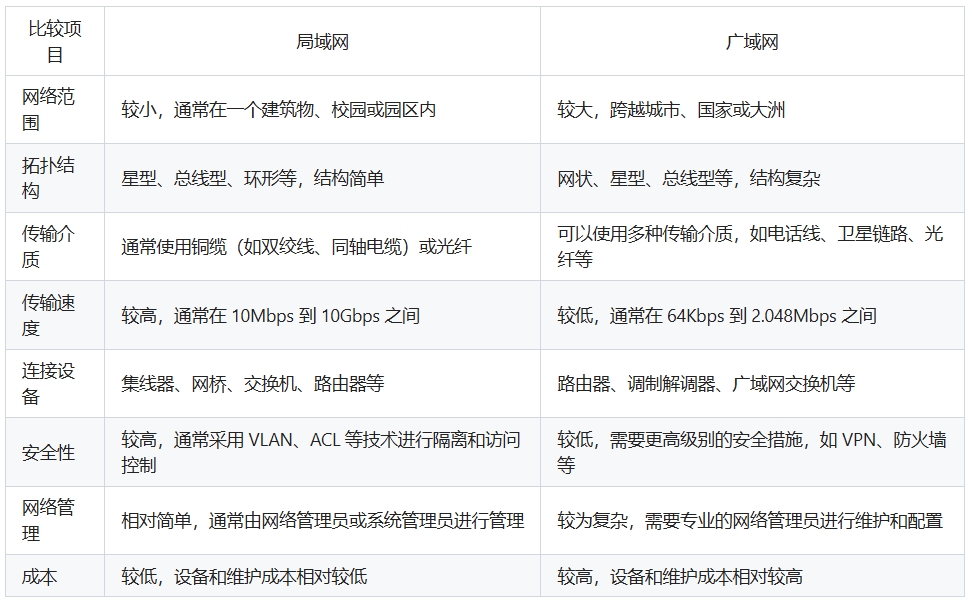The height and width of the screenshot is (603, 972).
Task: Click cell 较低，设备和维护成本相对较低
Action: (322, 576)
